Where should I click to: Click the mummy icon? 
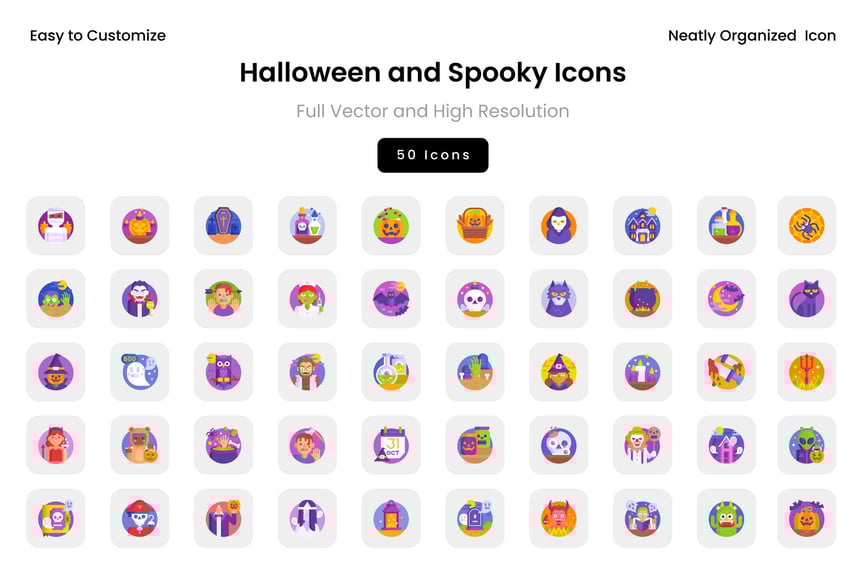coord(56,225)
